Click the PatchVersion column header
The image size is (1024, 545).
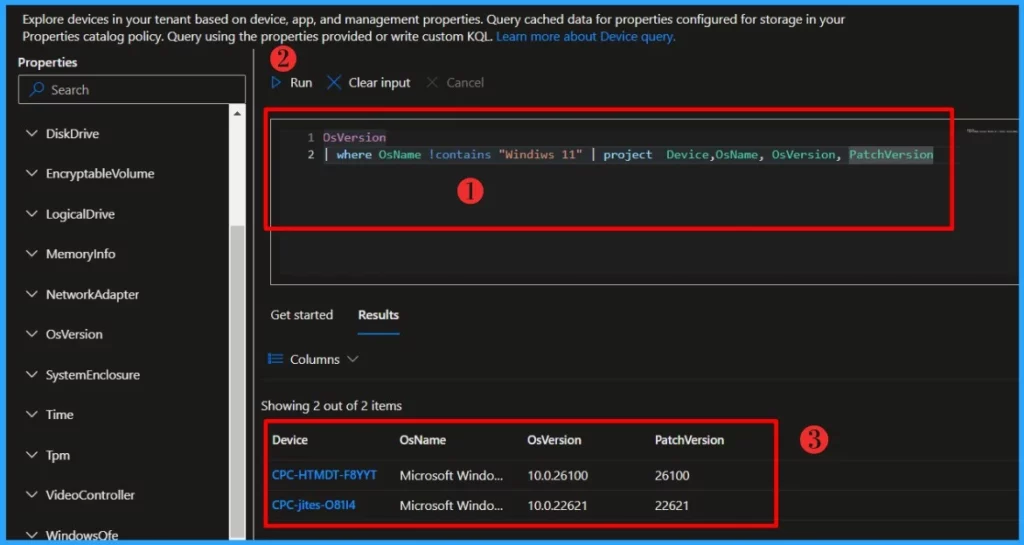tap(689, 440)
